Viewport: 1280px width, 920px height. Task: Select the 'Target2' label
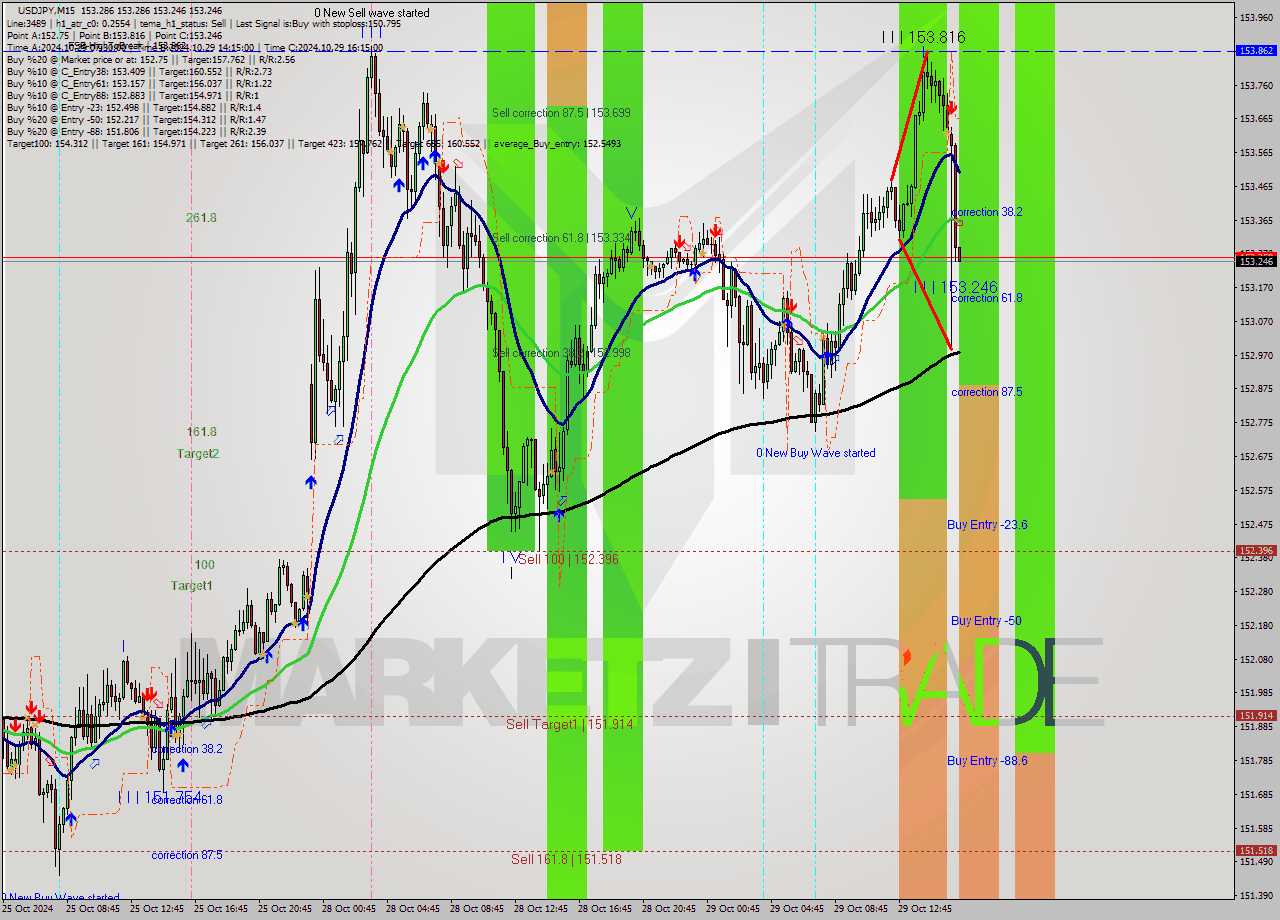198,454
